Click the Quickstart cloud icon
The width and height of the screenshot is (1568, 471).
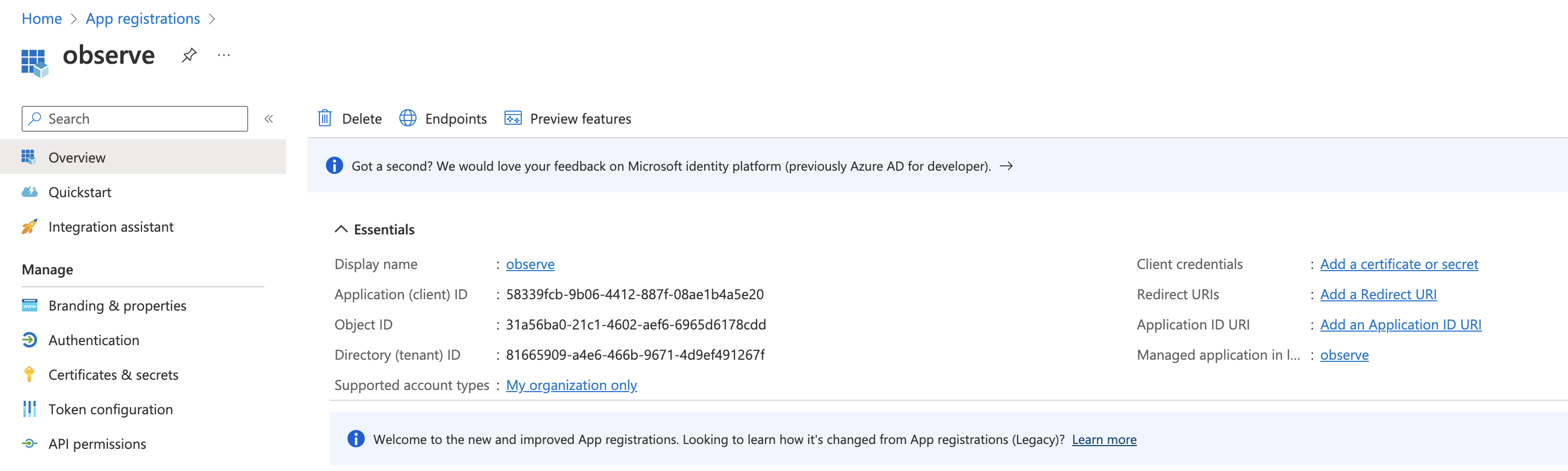(x=29, y=192)
